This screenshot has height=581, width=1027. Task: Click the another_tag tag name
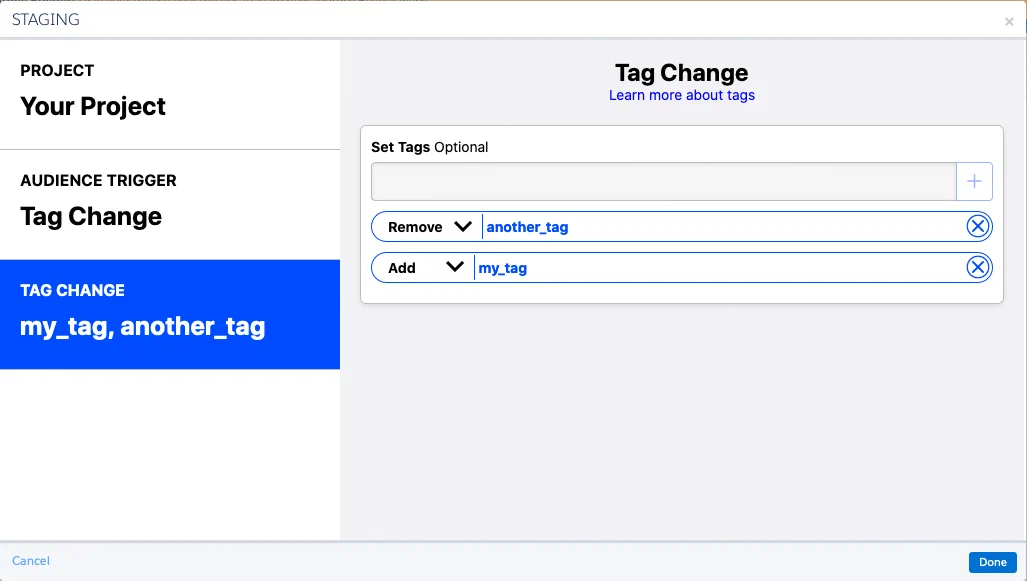(527, 227)
